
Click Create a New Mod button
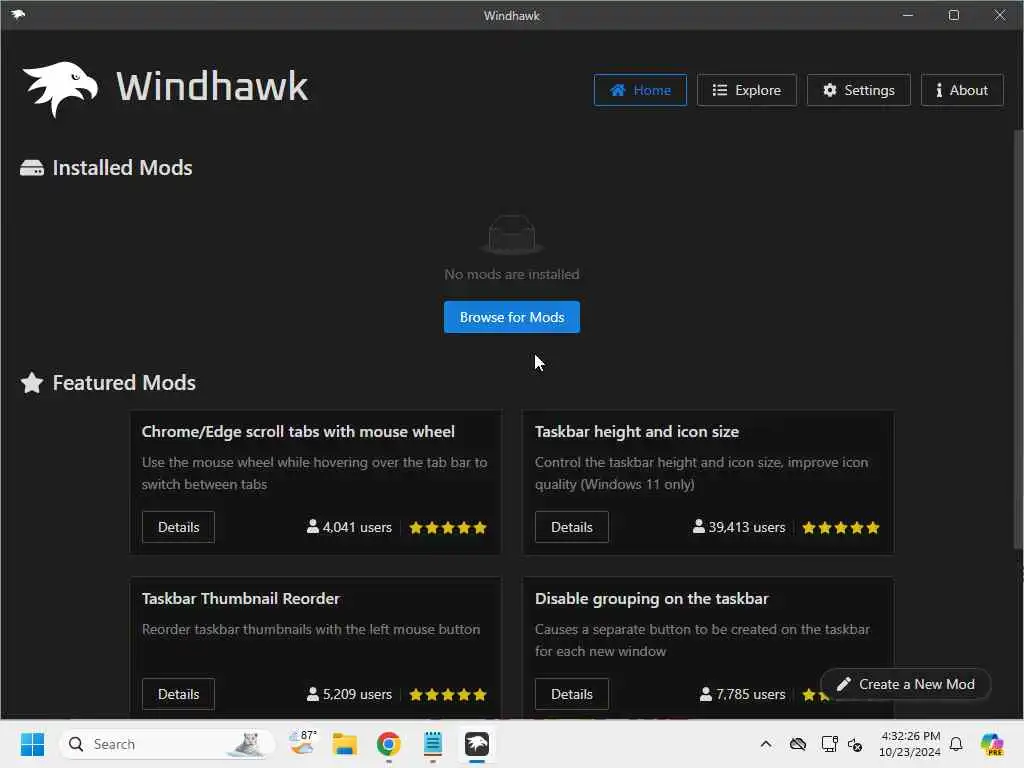coord(906,684)
